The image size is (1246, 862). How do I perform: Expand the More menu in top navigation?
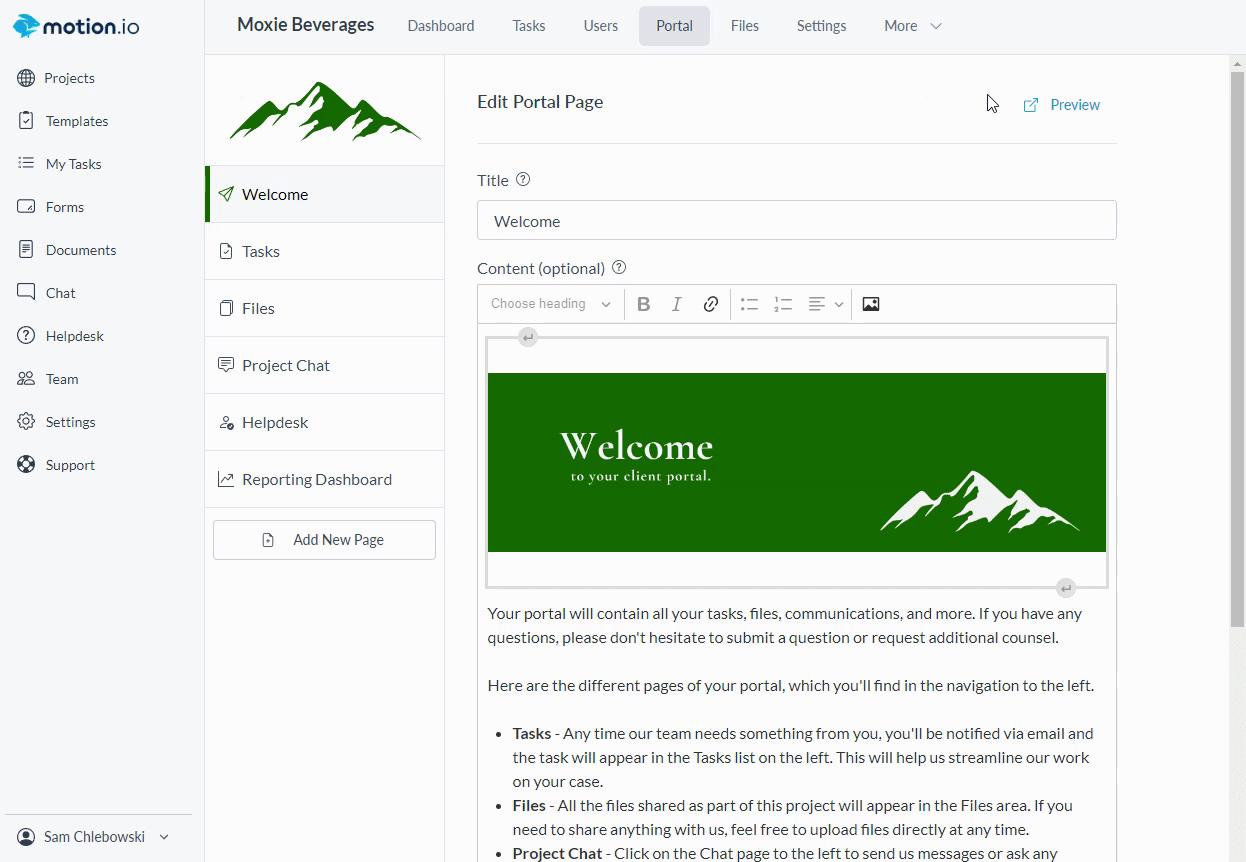(x=912, y=26)
